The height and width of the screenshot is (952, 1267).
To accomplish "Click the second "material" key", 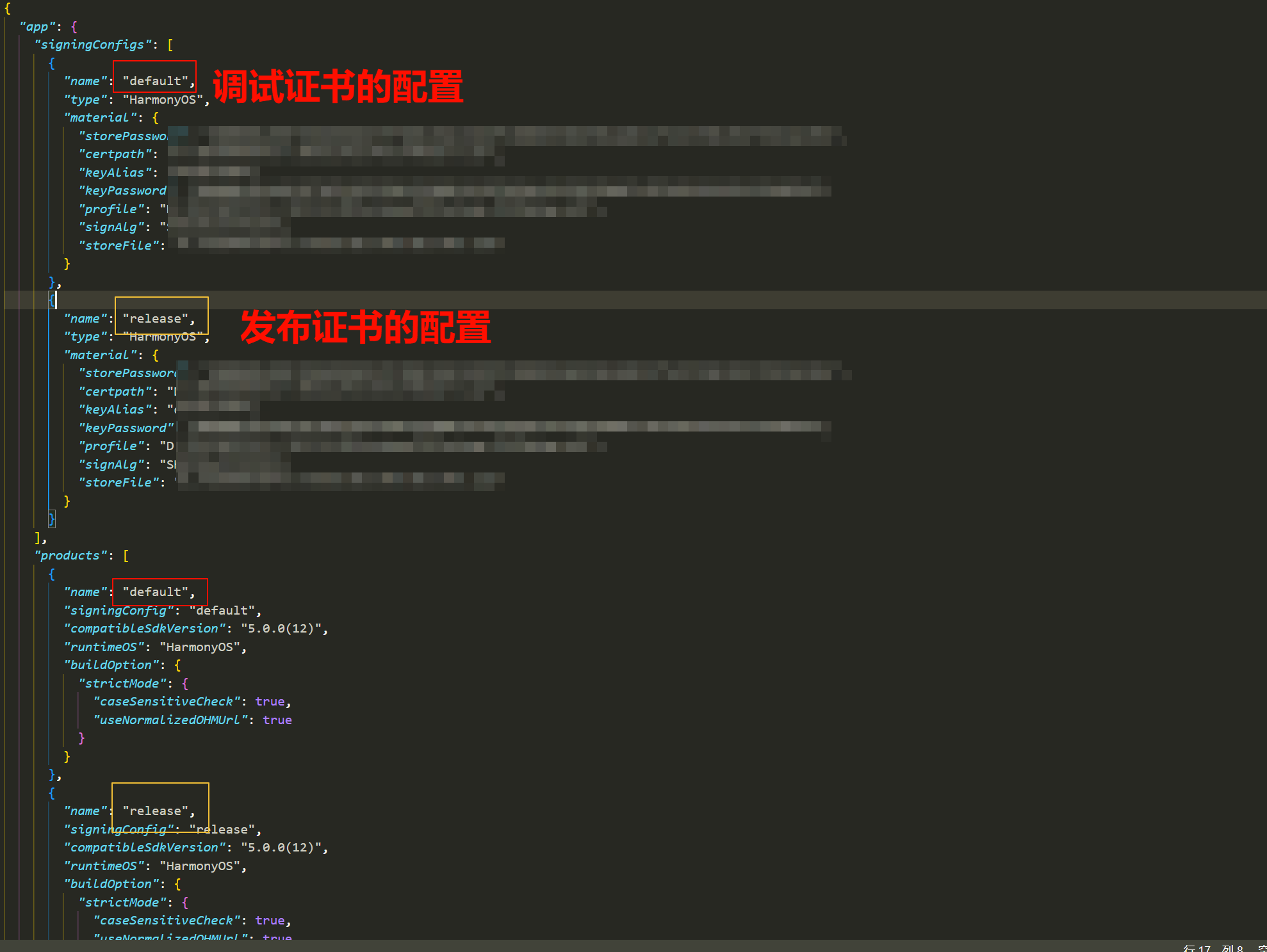I will click(99, 355).
